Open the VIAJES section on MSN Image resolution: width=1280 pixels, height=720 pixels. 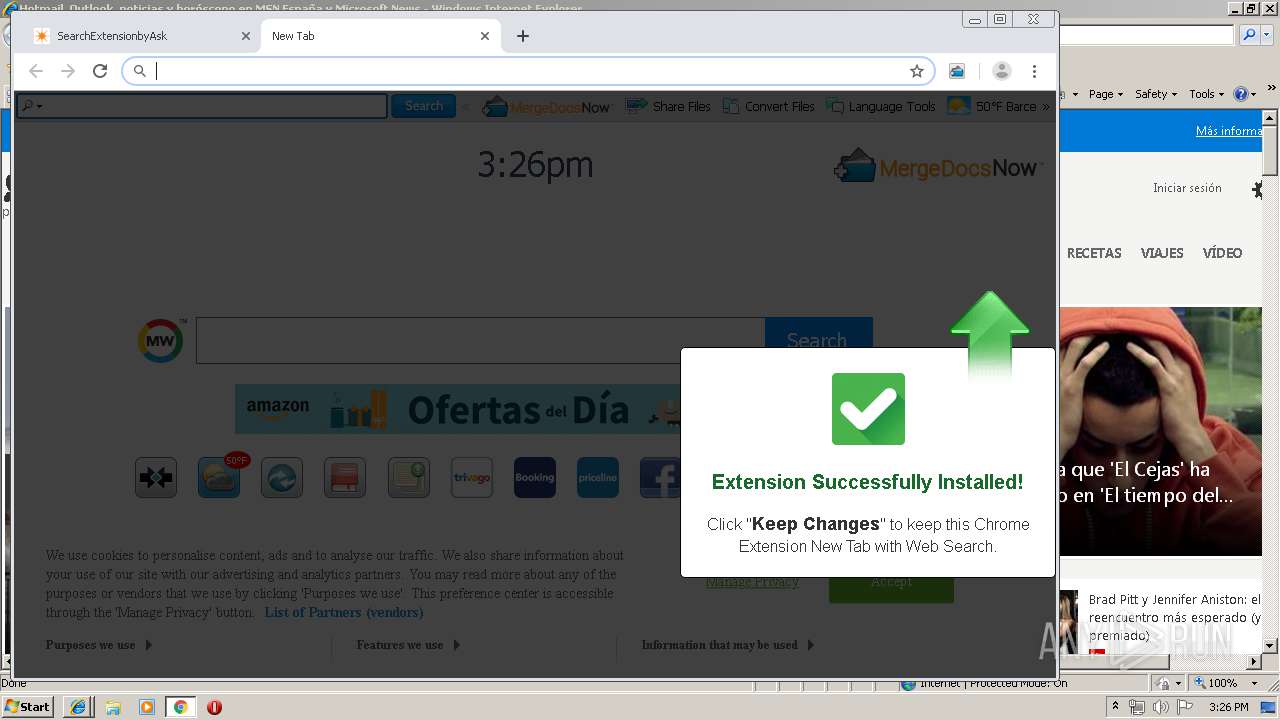(1162, 253)
